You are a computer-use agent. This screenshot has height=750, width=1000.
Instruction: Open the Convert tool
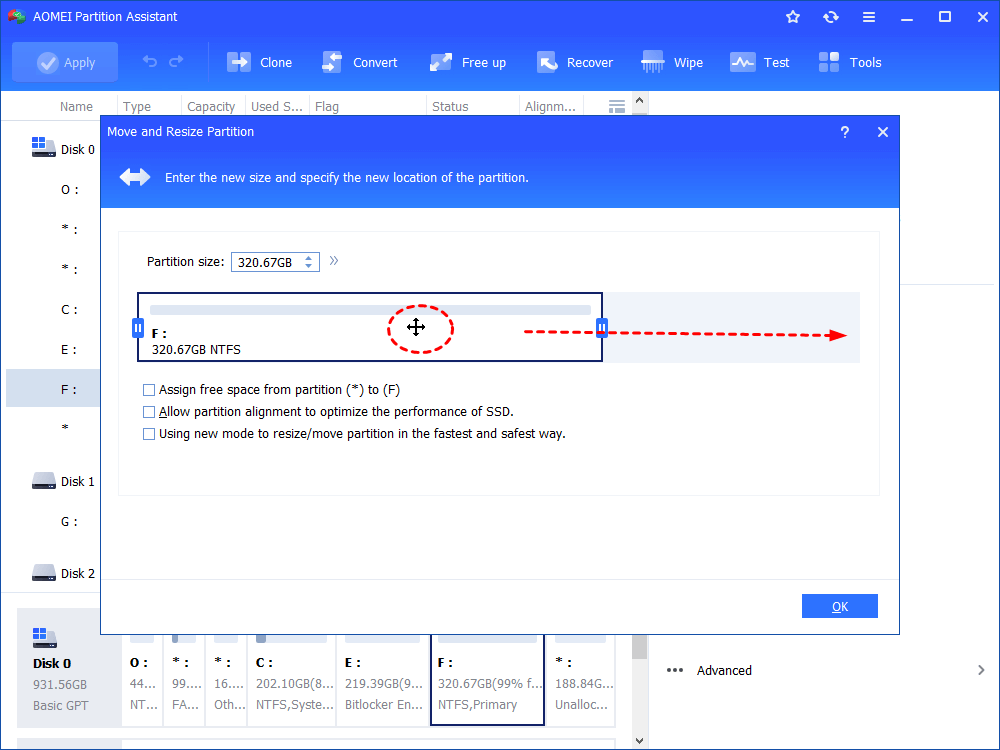pyautogui.click(x=332, y=62)
